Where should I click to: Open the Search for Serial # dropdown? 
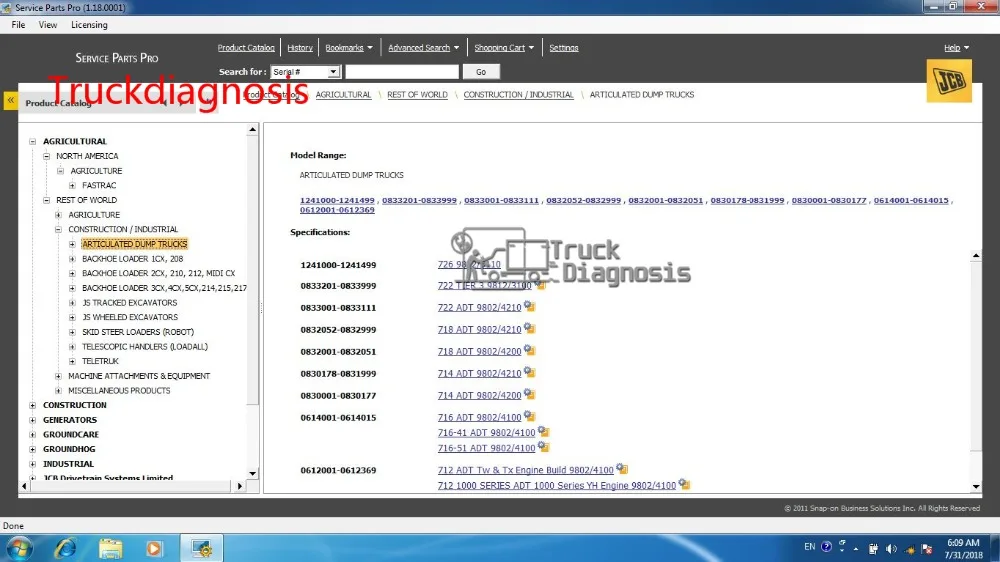[333, 72]
